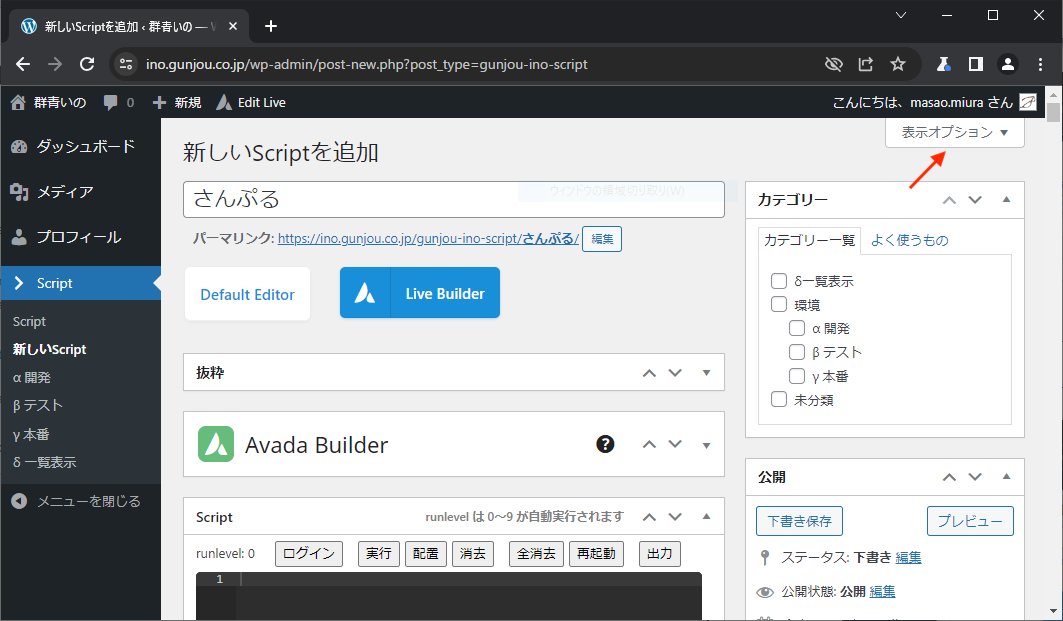Image resolution: width=1063 pixels, height=621 pixels.
Task: Open the WordPress comments bubble icon
Action: pos(110,102)
